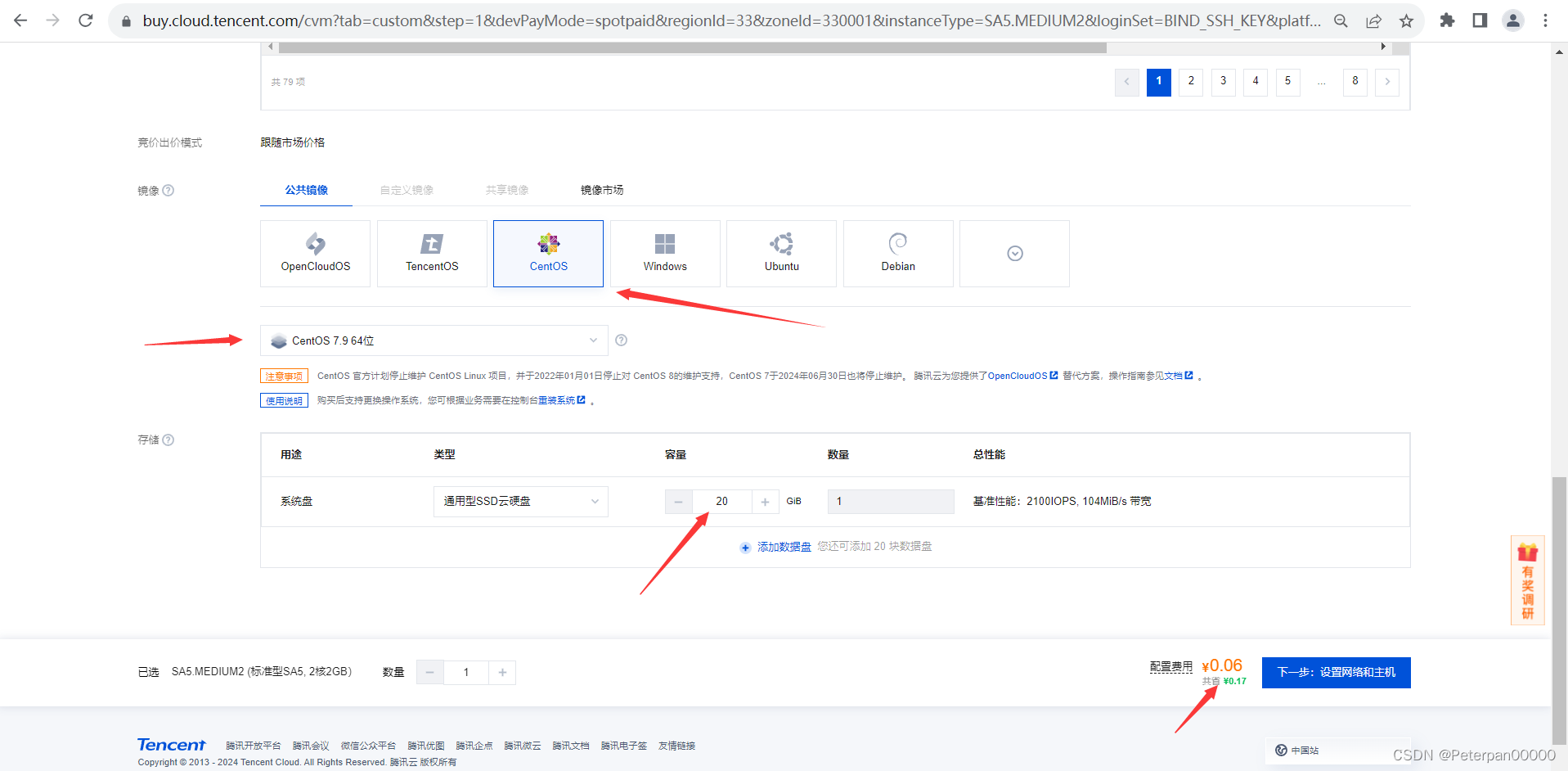Open browser profile avatar

(1513, 20)
